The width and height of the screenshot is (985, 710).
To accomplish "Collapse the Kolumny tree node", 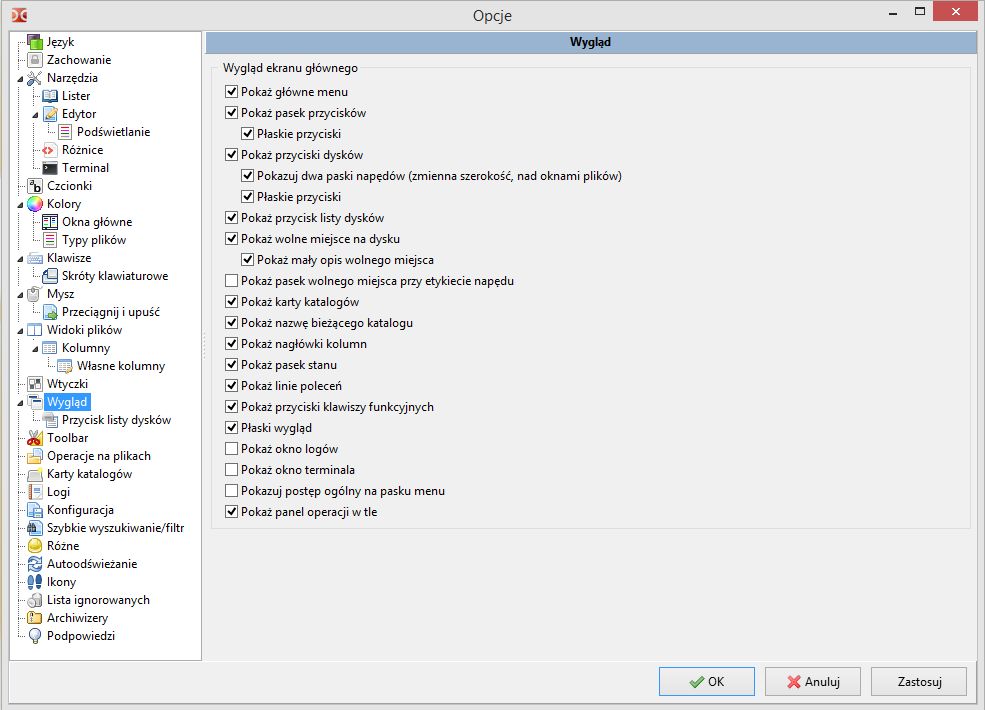I will point(35,349).
